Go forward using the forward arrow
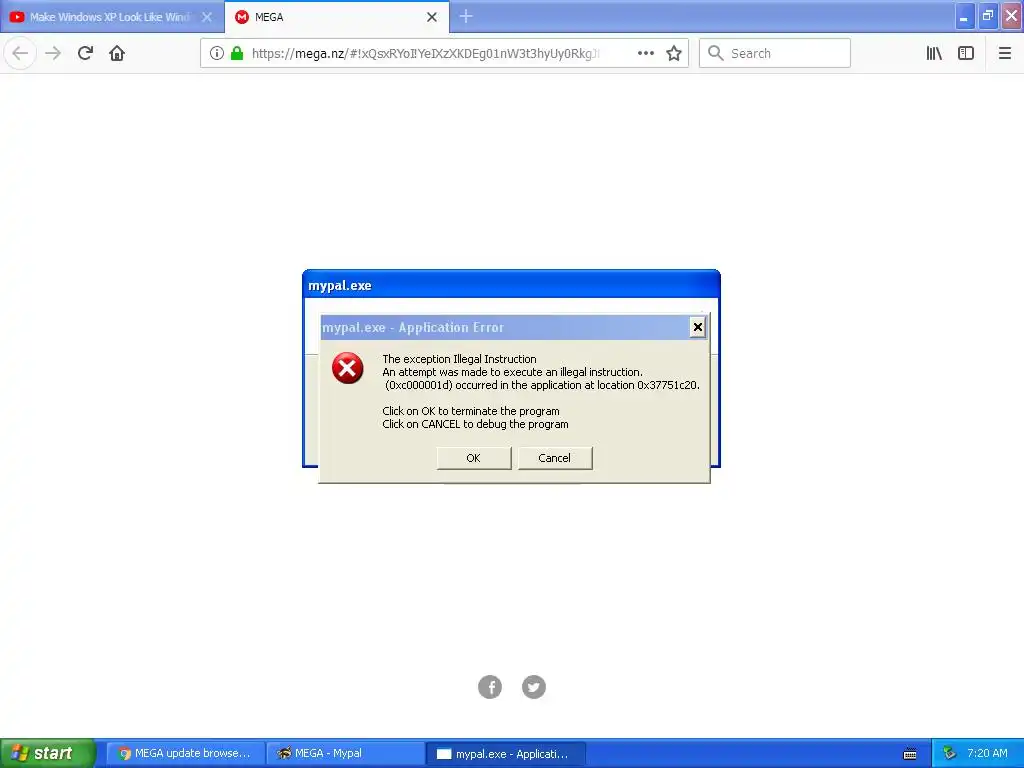The width and height of the screenshot is (1024, 768). [53, 53]
